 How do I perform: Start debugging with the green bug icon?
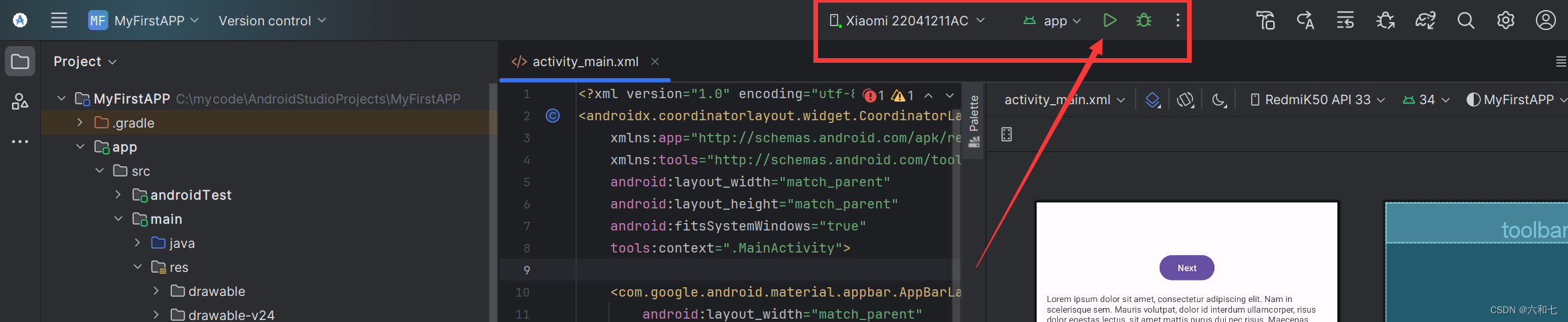point(1144,21)
